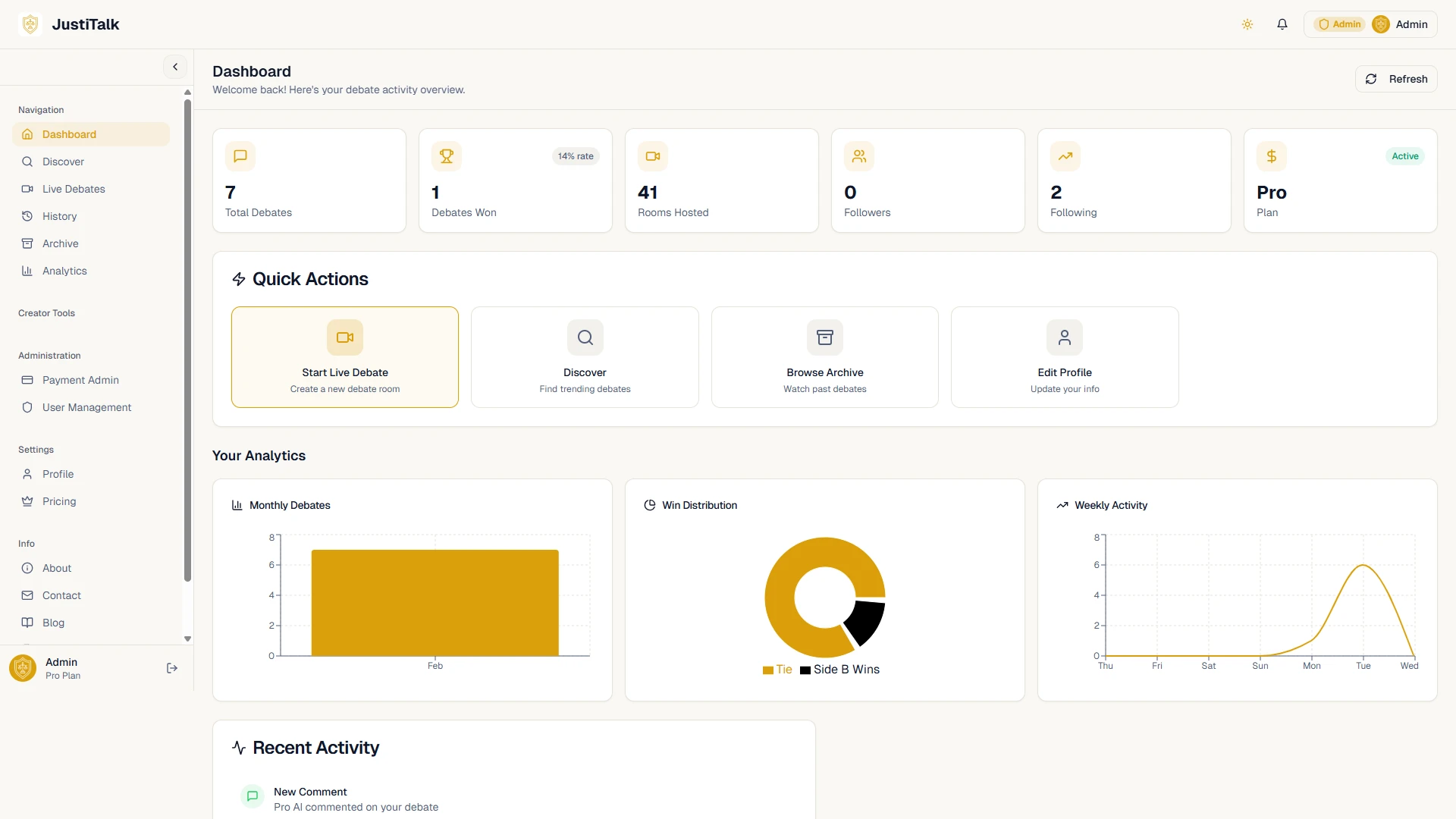The image size is (1456, 819).
Task: Open the New Comment activity entry
Action: [x=514, y=799]
